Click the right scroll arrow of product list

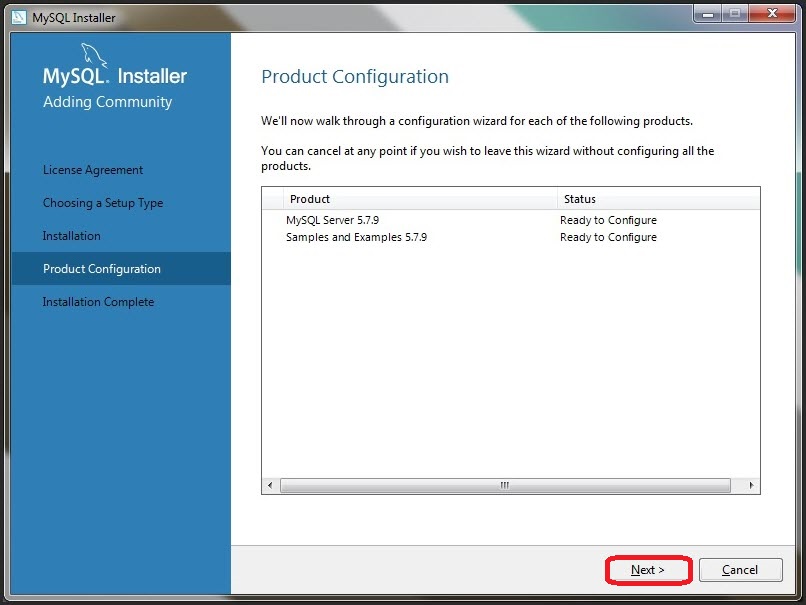point(751,485)
